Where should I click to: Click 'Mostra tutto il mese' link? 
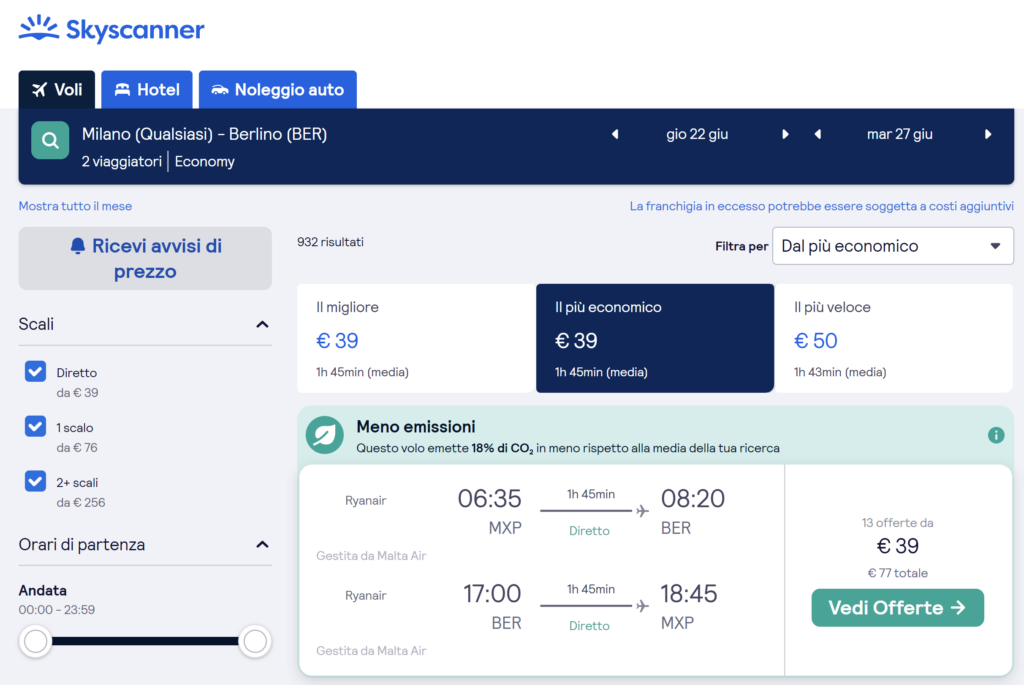click(x=75, y=206)
